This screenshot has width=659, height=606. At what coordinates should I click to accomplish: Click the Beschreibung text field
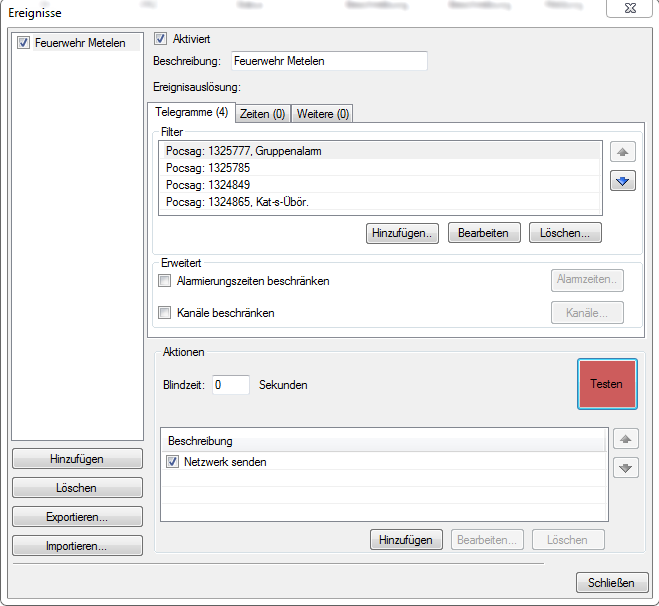point(328,61)
